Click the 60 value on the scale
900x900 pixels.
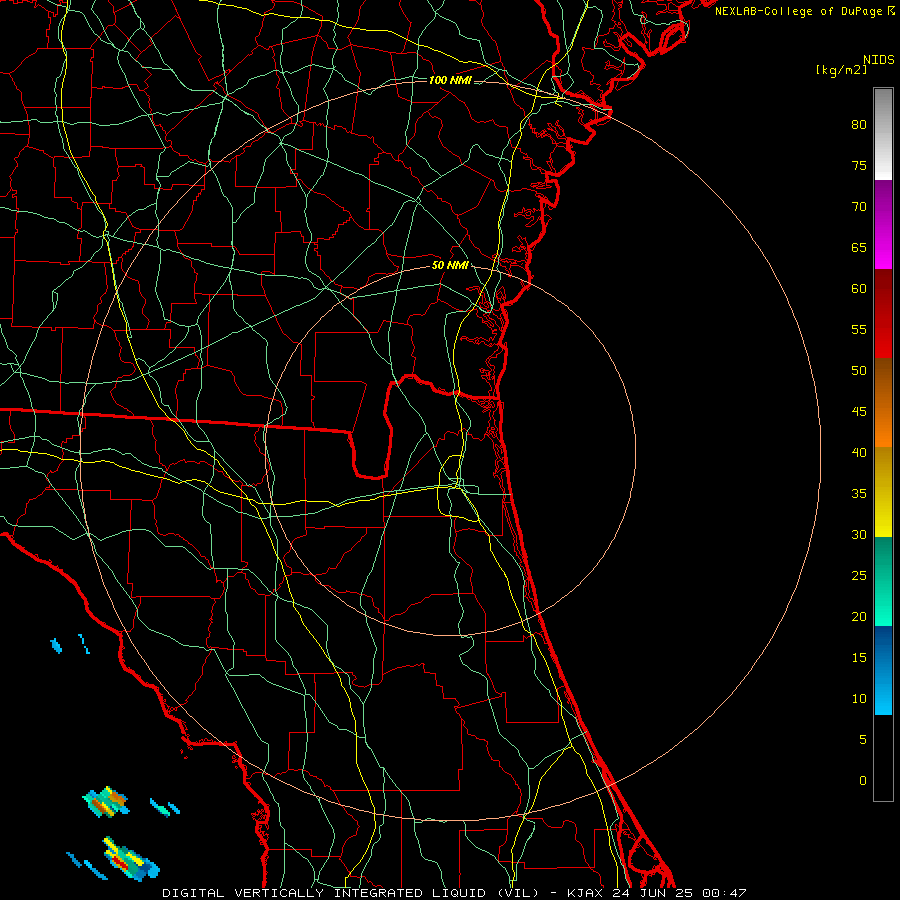859,289
